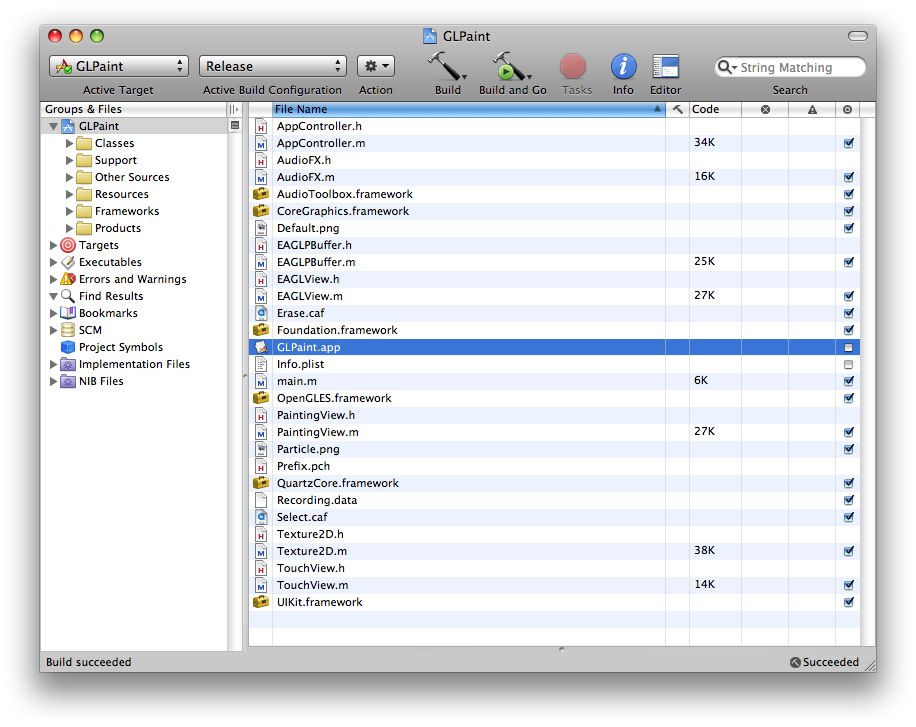Select the Find Results magnifier icon

pyautogui.click(x=68, y=296)
